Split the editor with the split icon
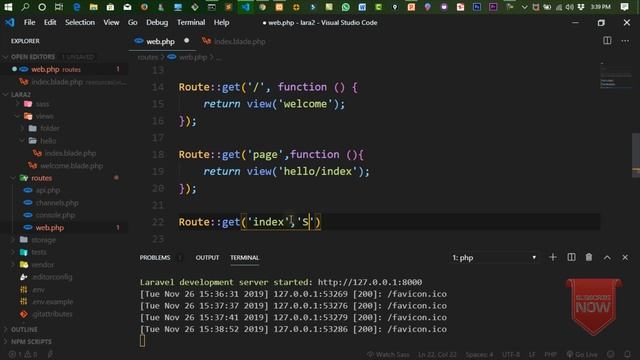640x360 pixels. tap(607, 40)
